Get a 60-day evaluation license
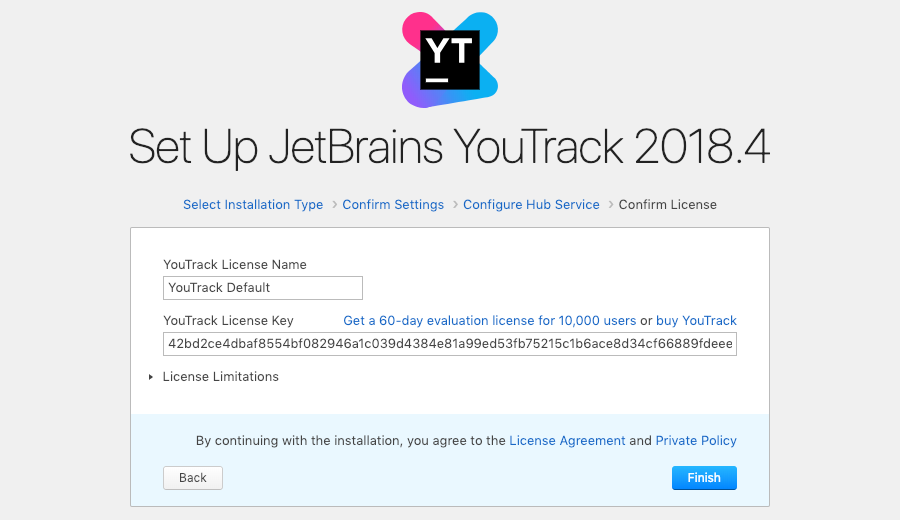Screen dimensions: 900x520 point(490,321)
